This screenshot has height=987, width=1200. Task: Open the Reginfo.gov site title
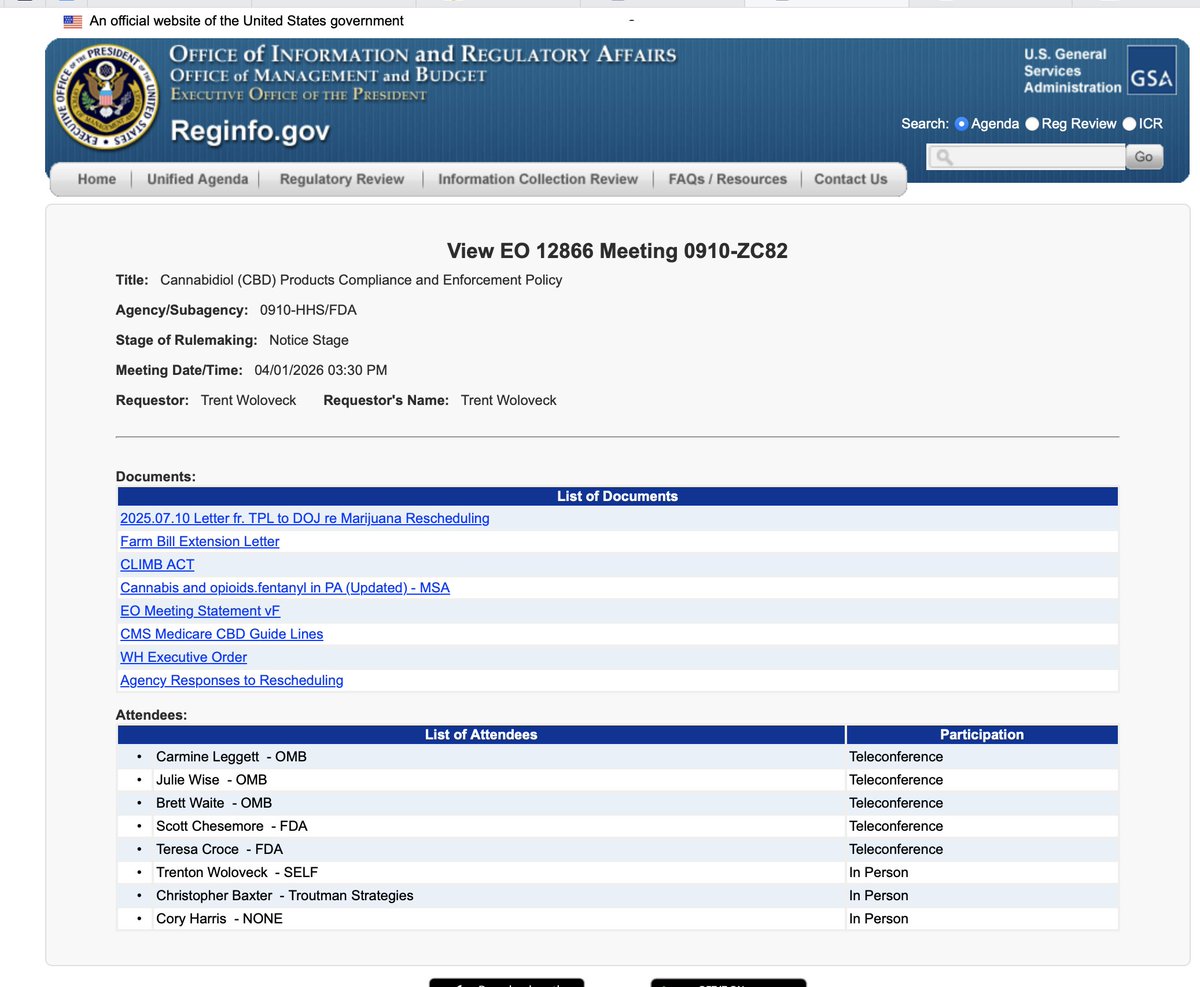coord(250,131)
